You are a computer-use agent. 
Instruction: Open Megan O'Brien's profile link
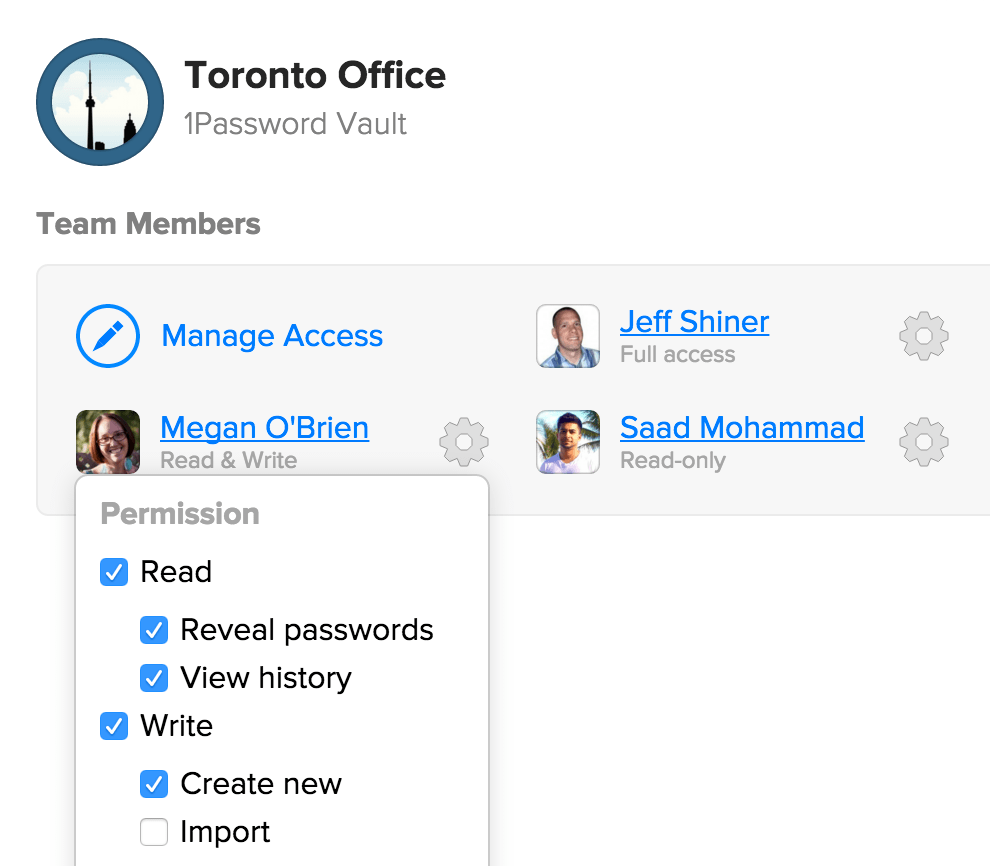[265, 428]
